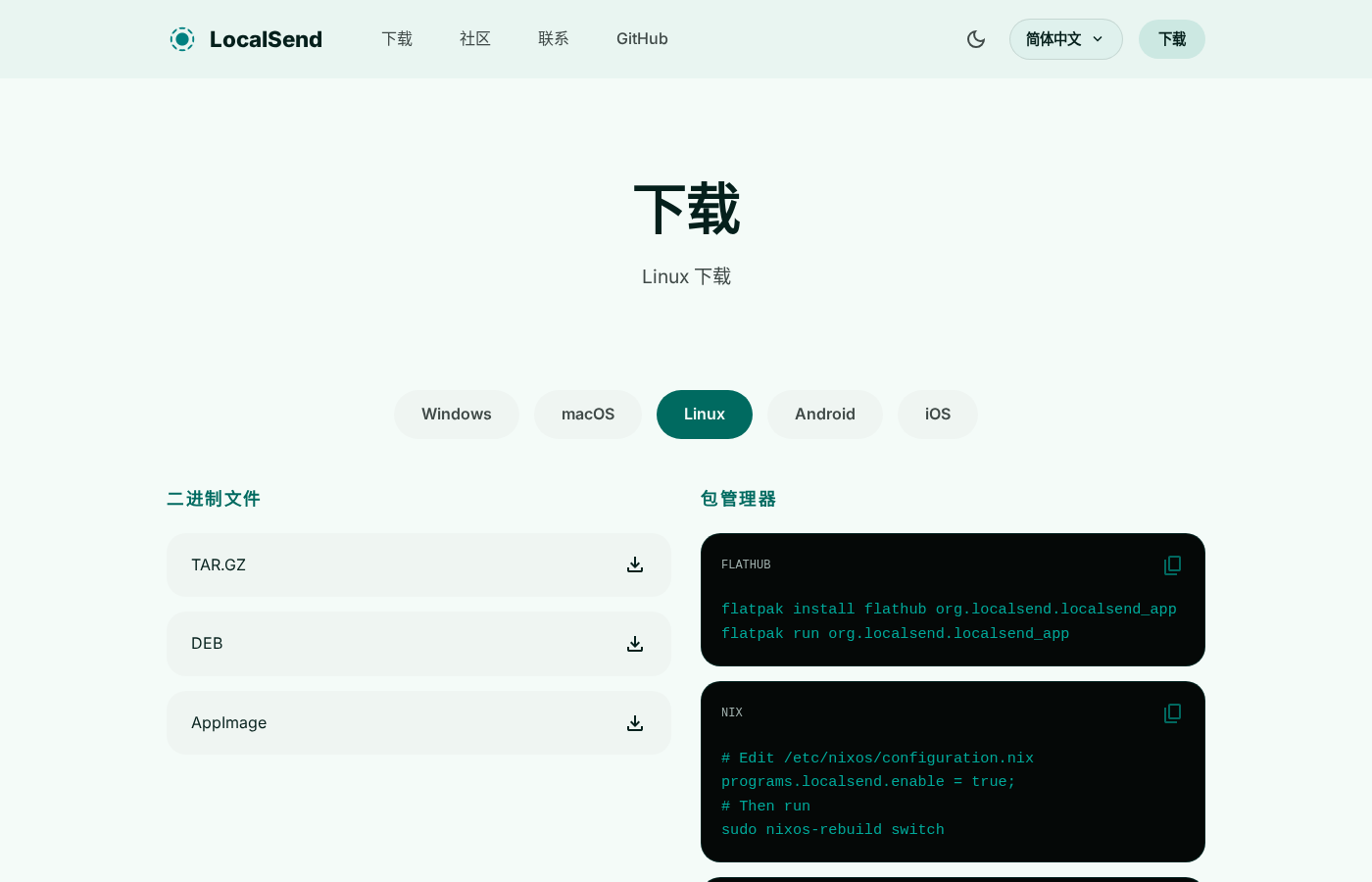Copy the Flathub commands with copy icon
Image resolution: width=1372 pixels, height=882 pixels.
pyautogui.click(x=1172, y=565)
